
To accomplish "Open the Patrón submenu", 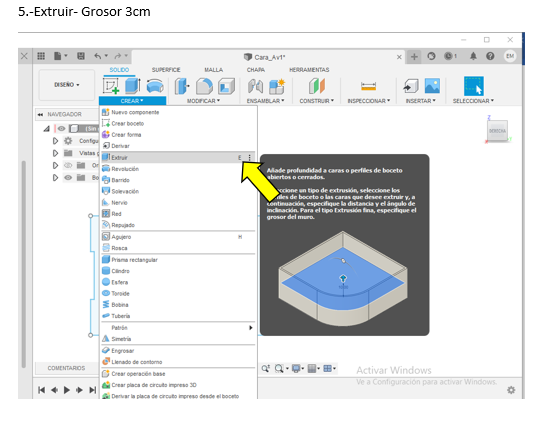I will click(178, 328).
